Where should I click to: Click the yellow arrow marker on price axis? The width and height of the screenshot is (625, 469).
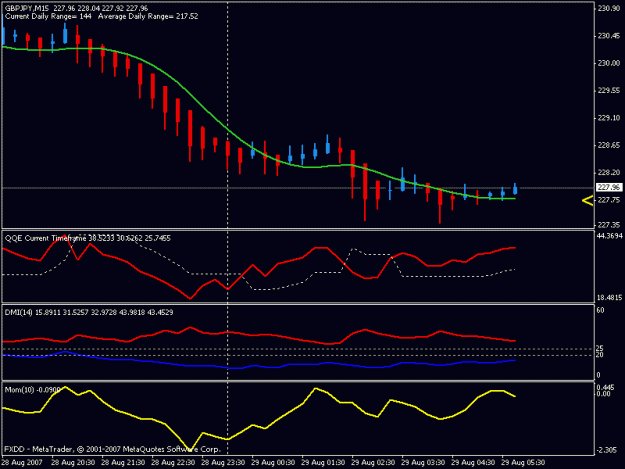click(x=588, y=201)
